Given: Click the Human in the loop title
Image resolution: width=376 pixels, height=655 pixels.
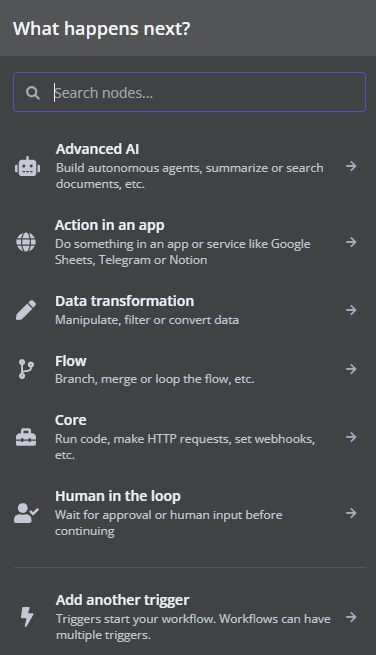Looking at the screenshot, I should (x=118, y=496).
